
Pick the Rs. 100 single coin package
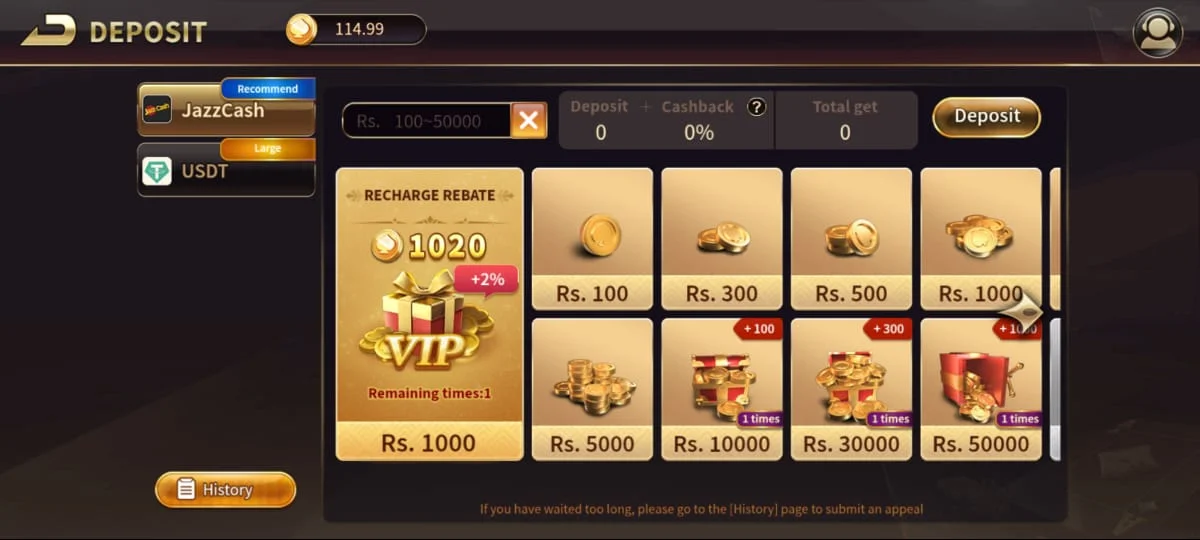(592, 239)
